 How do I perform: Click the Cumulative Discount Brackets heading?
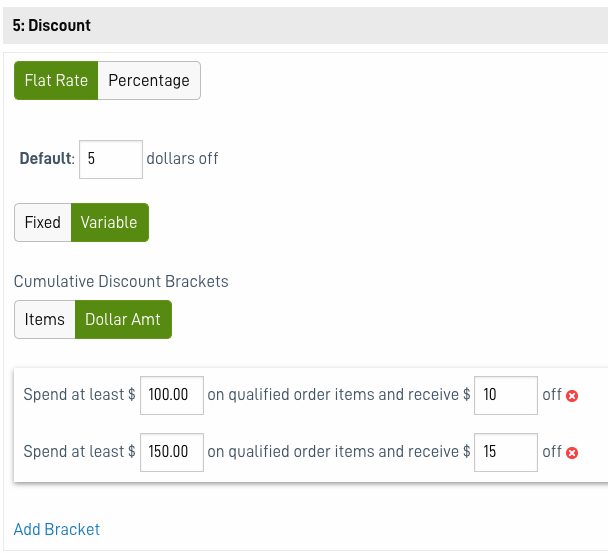pos(121,282)
